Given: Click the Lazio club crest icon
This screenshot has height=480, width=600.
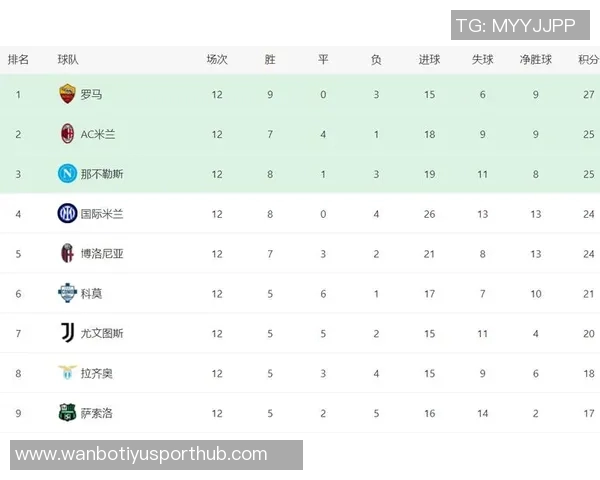Looking at the screenshot, I should (67, 373).
